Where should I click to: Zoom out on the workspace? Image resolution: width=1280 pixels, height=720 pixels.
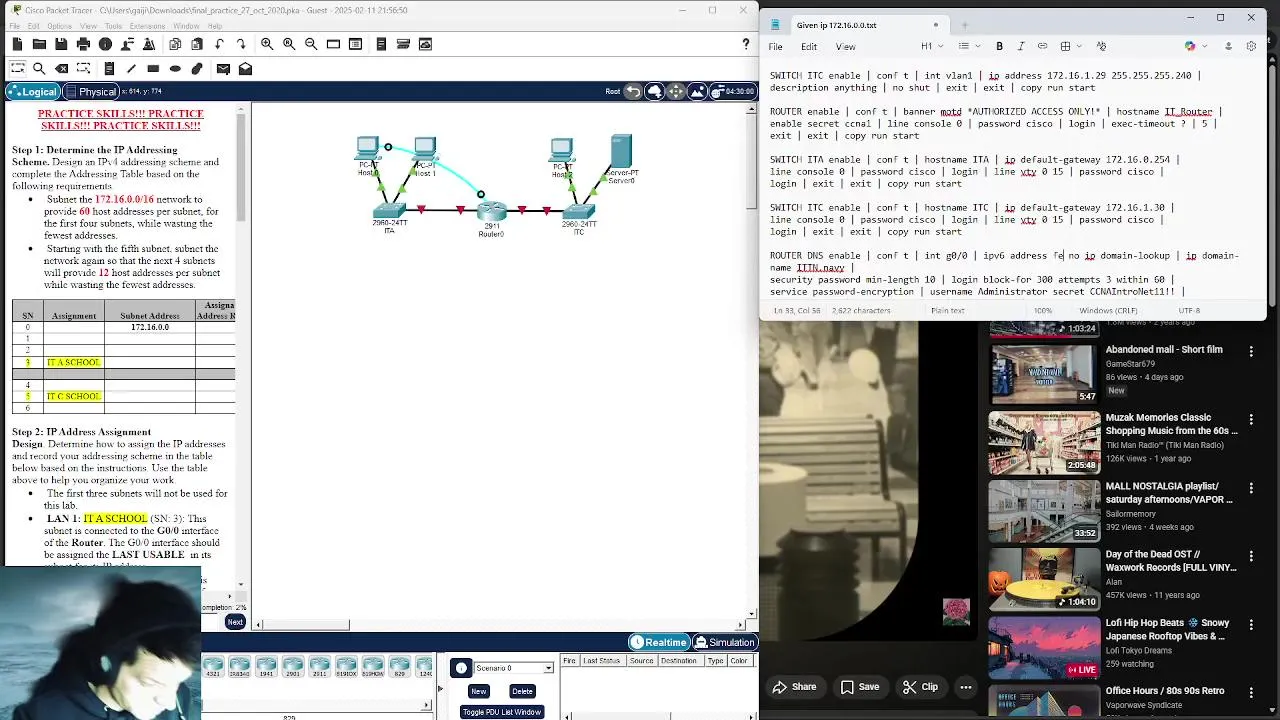[x=311, y=44]
